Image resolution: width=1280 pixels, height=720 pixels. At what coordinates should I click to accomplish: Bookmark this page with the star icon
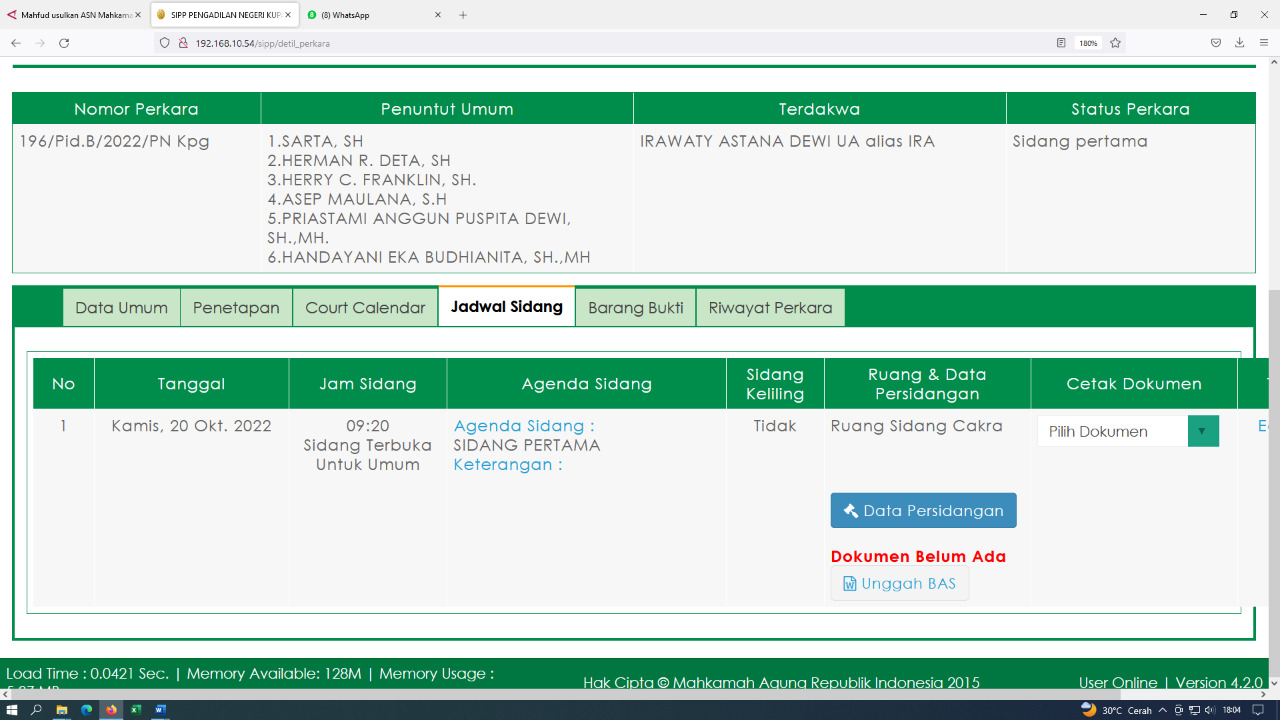[x=1115, y=43]
